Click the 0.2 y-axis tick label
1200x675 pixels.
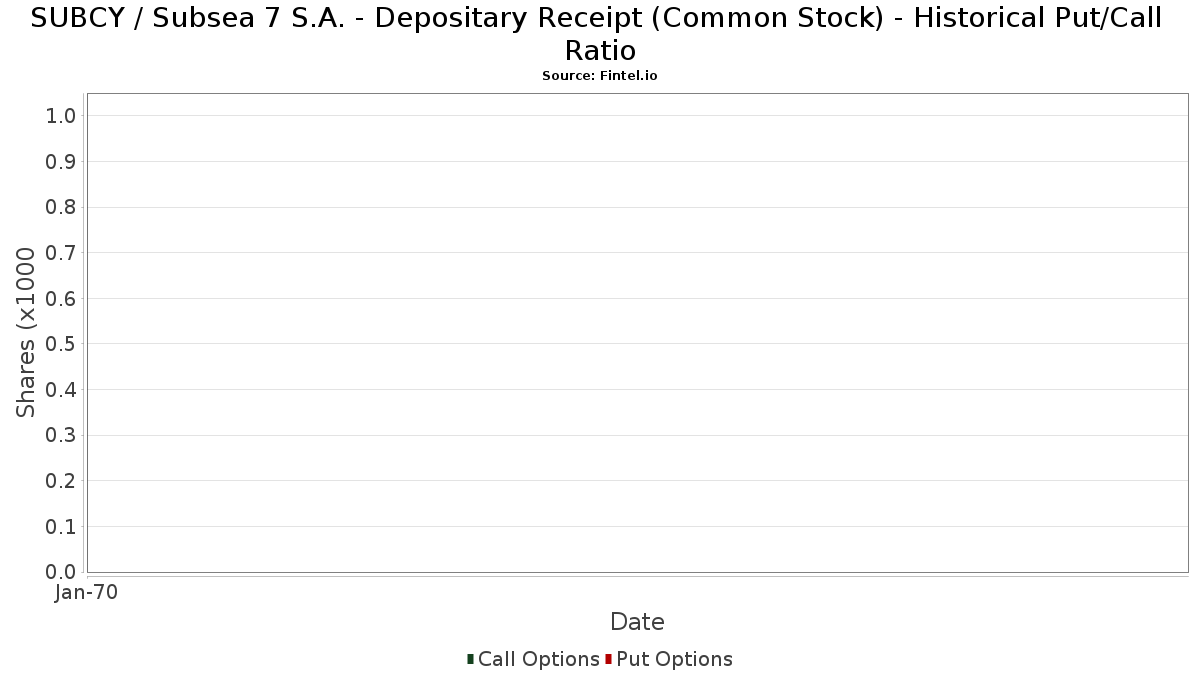coord(61,481)
